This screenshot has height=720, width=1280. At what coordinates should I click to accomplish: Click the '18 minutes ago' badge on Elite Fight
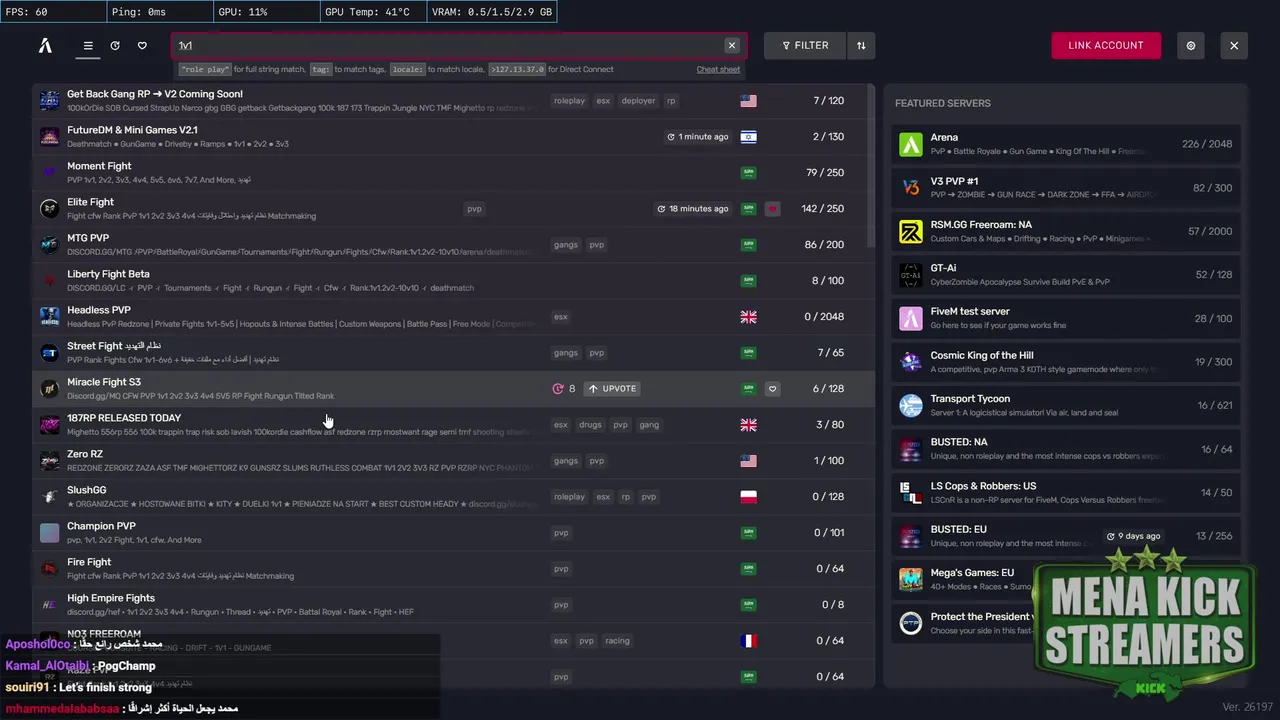point(692,209)
